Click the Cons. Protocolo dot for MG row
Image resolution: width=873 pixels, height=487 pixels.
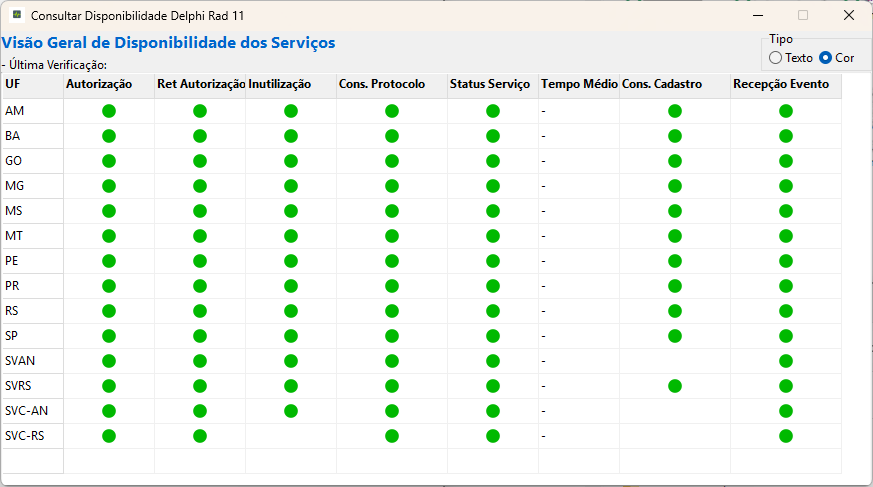click(x=392, y=186)
